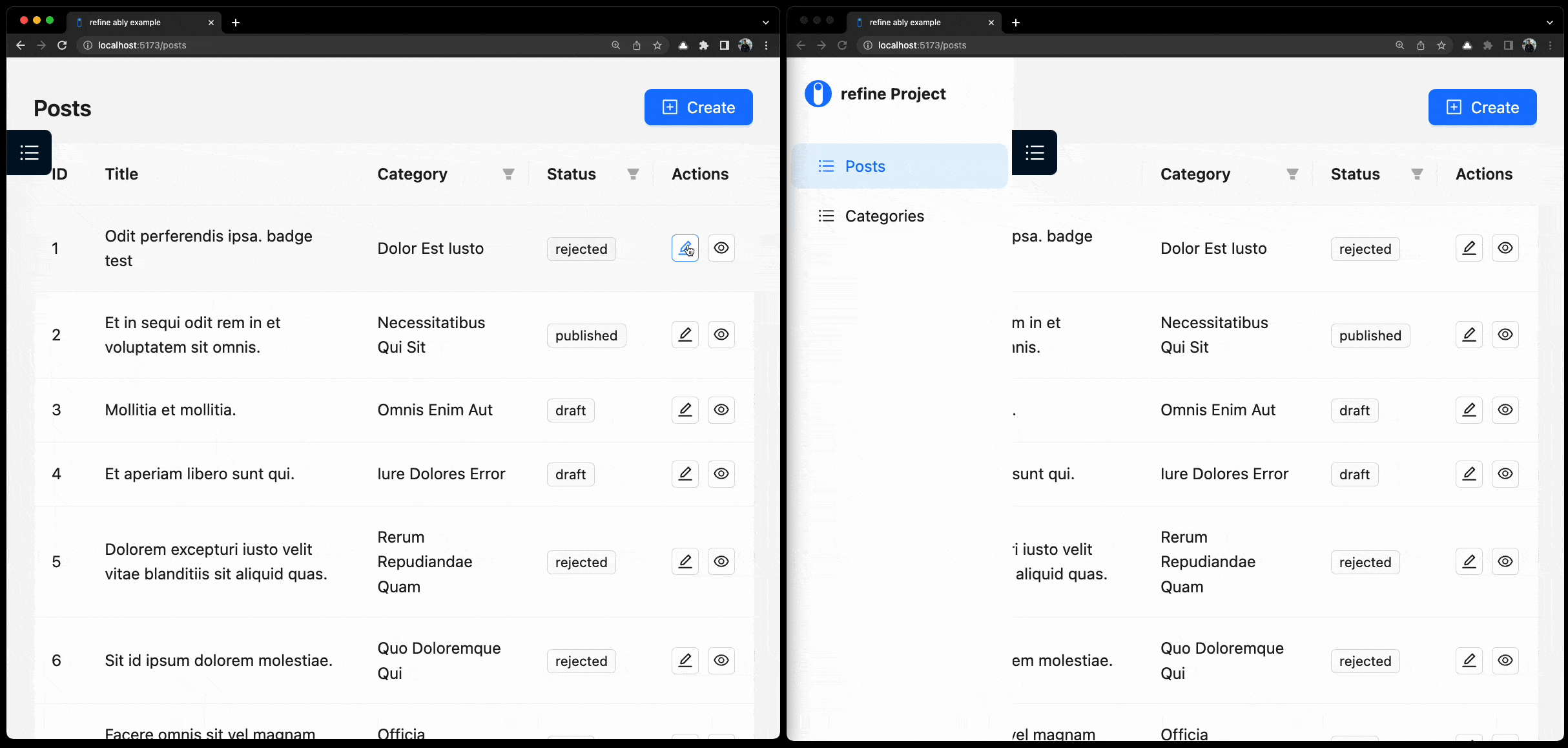Click the Create button on left panel

[x=698, y=107]
